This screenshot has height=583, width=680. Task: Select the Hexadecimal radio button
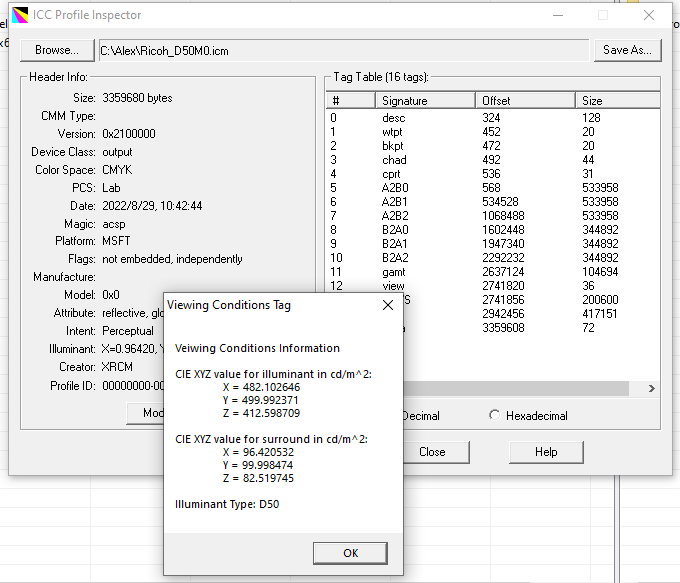tap(494, 416)
